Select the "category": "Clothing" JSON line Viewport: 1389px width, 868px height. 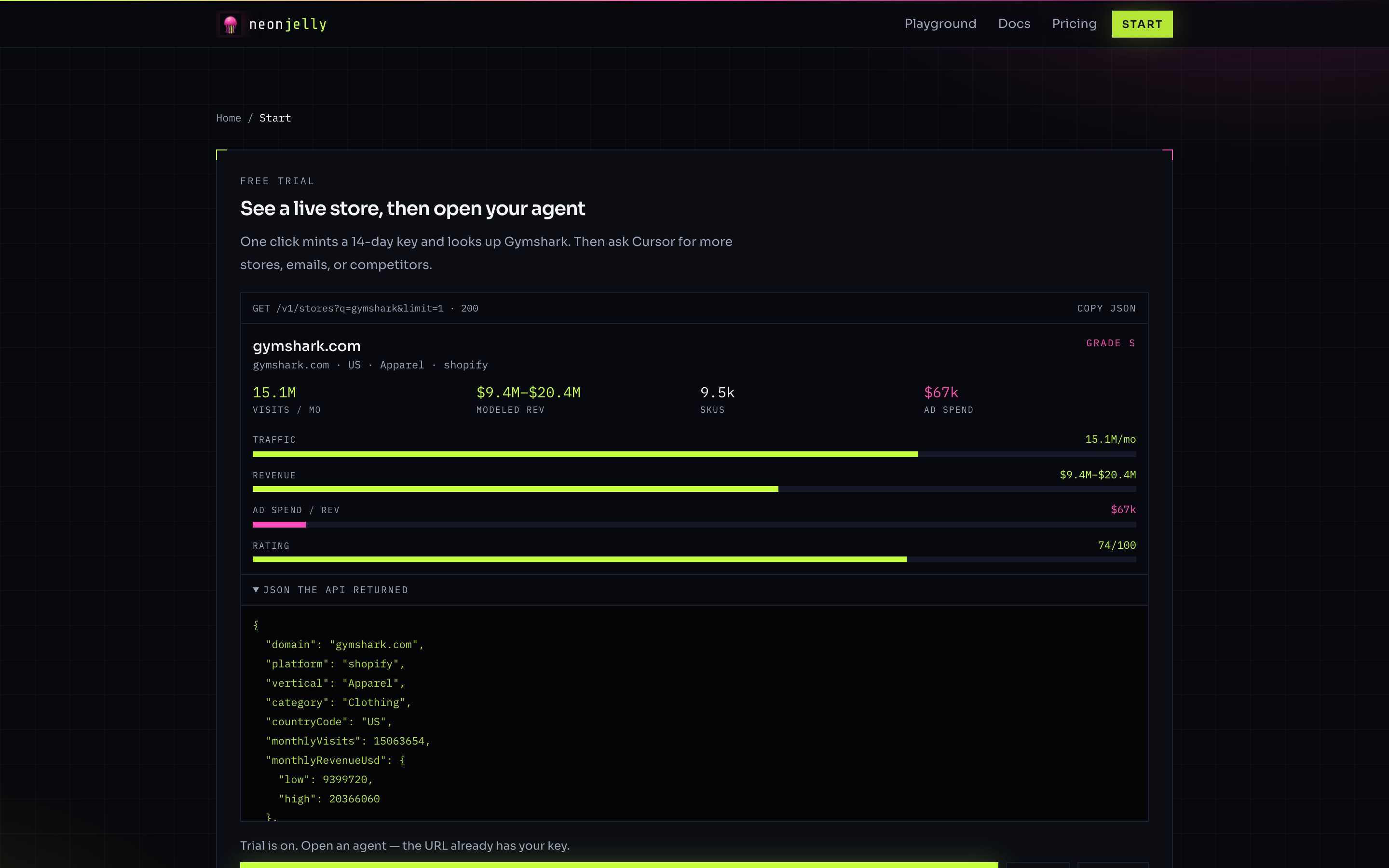pos(339,702)
